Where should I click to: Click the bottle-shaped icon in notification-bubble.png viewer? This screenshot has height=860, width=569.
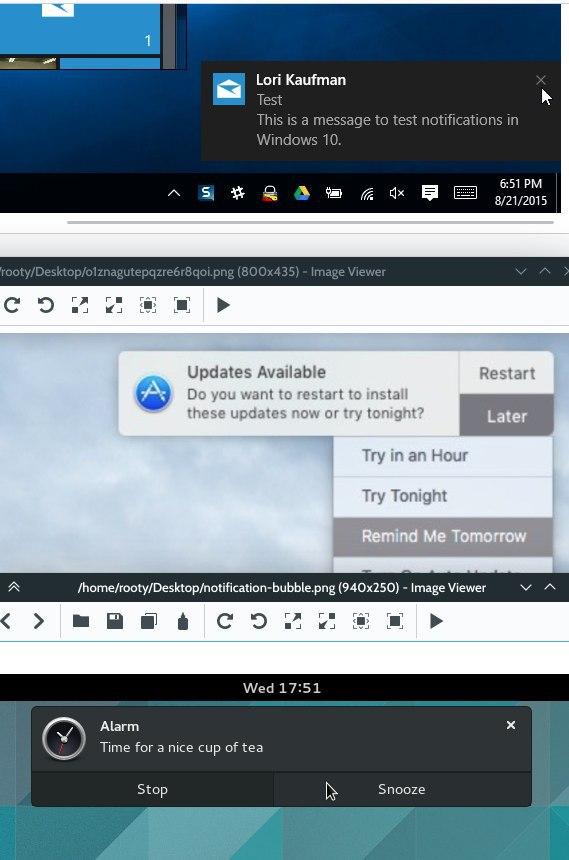183,621
